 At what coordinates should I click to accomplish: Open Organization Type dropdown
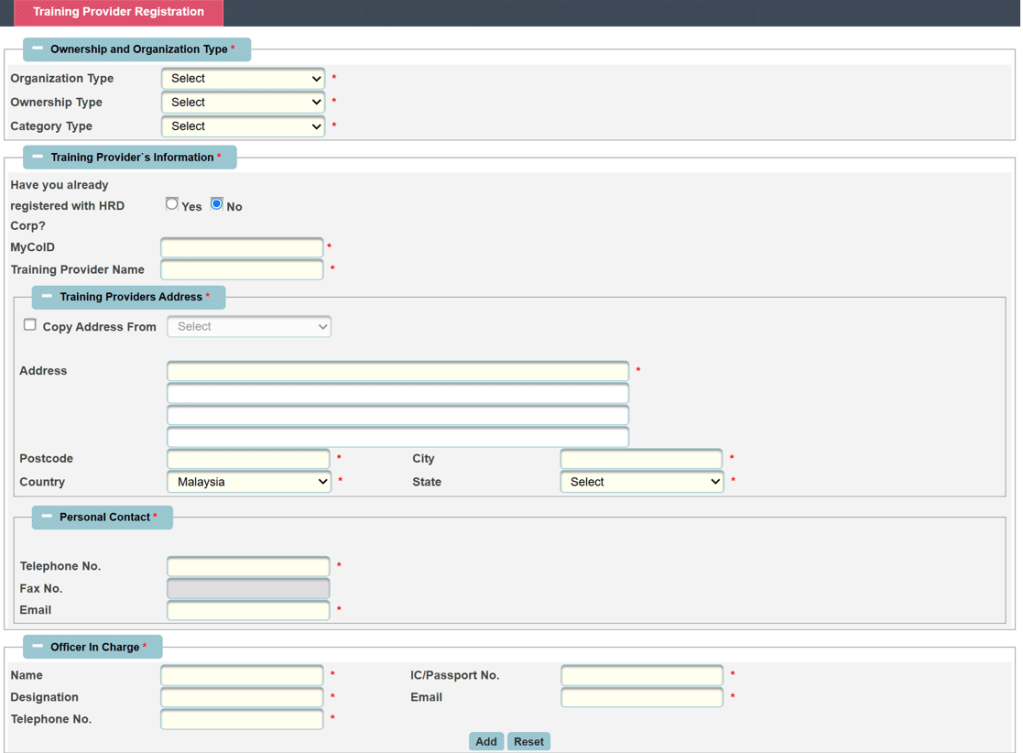click(243, 78)
